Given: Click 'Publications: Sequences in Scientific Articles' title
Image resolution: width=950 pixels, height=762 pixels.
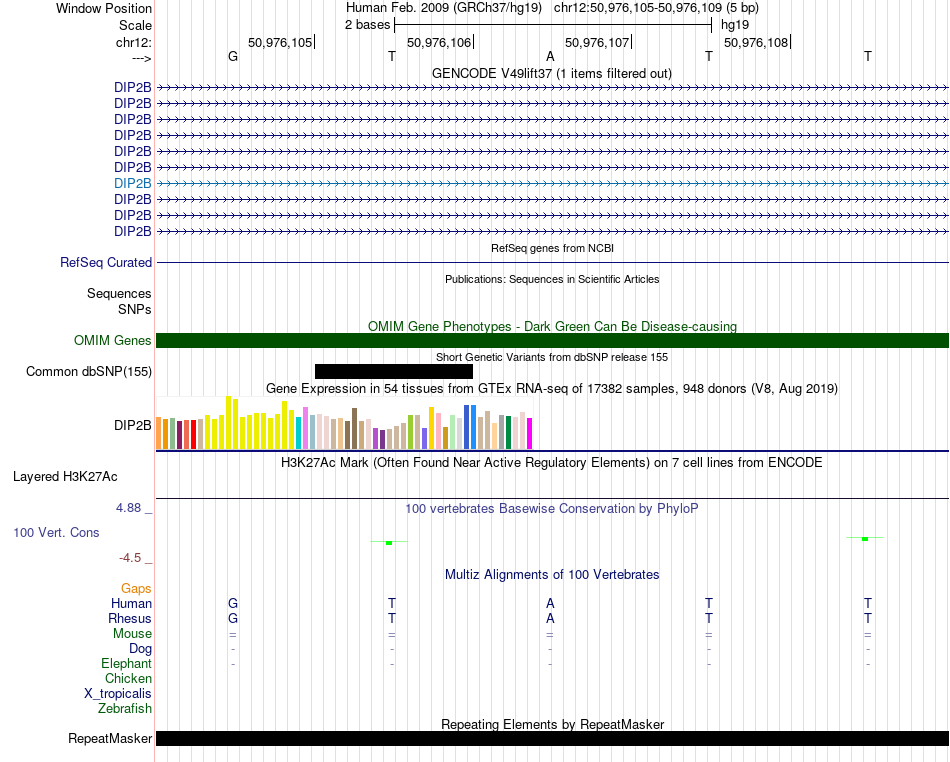Looking at the screenshot, I should click(552, 279).
